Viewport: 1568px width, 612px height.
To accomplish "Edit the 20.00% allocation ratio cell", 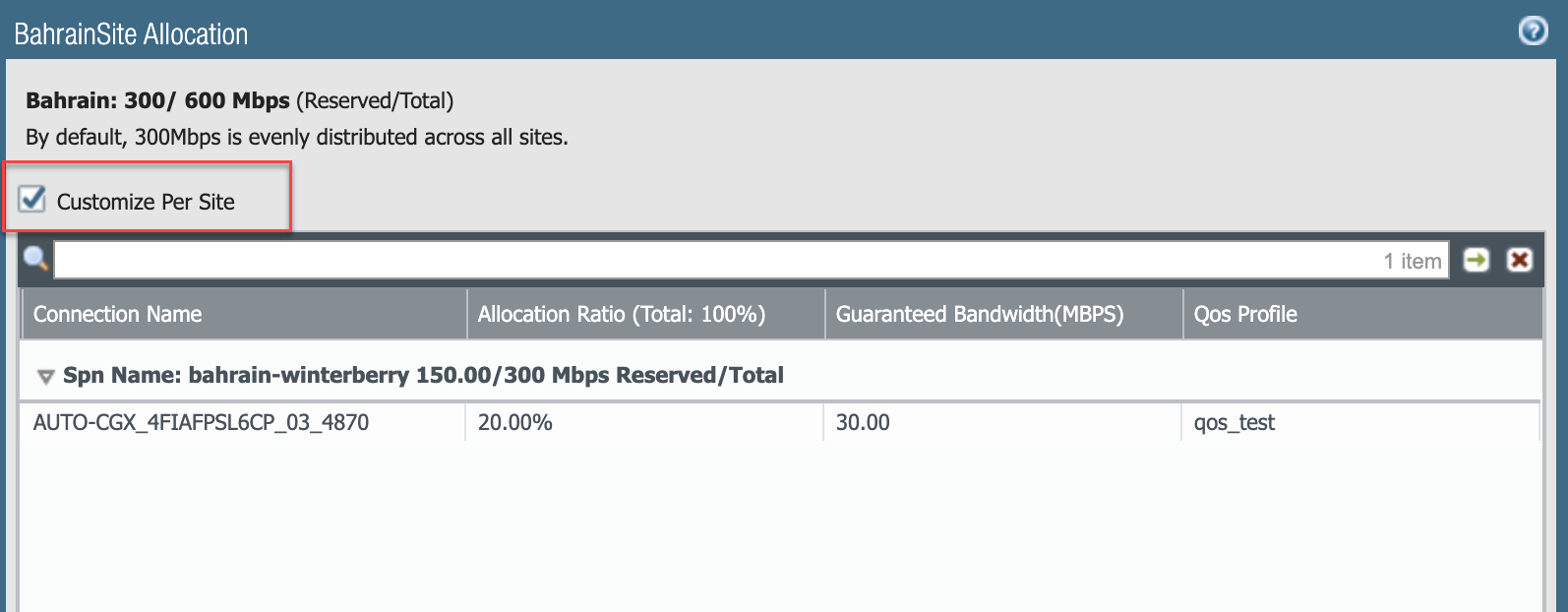I will [x=515, y=423].
